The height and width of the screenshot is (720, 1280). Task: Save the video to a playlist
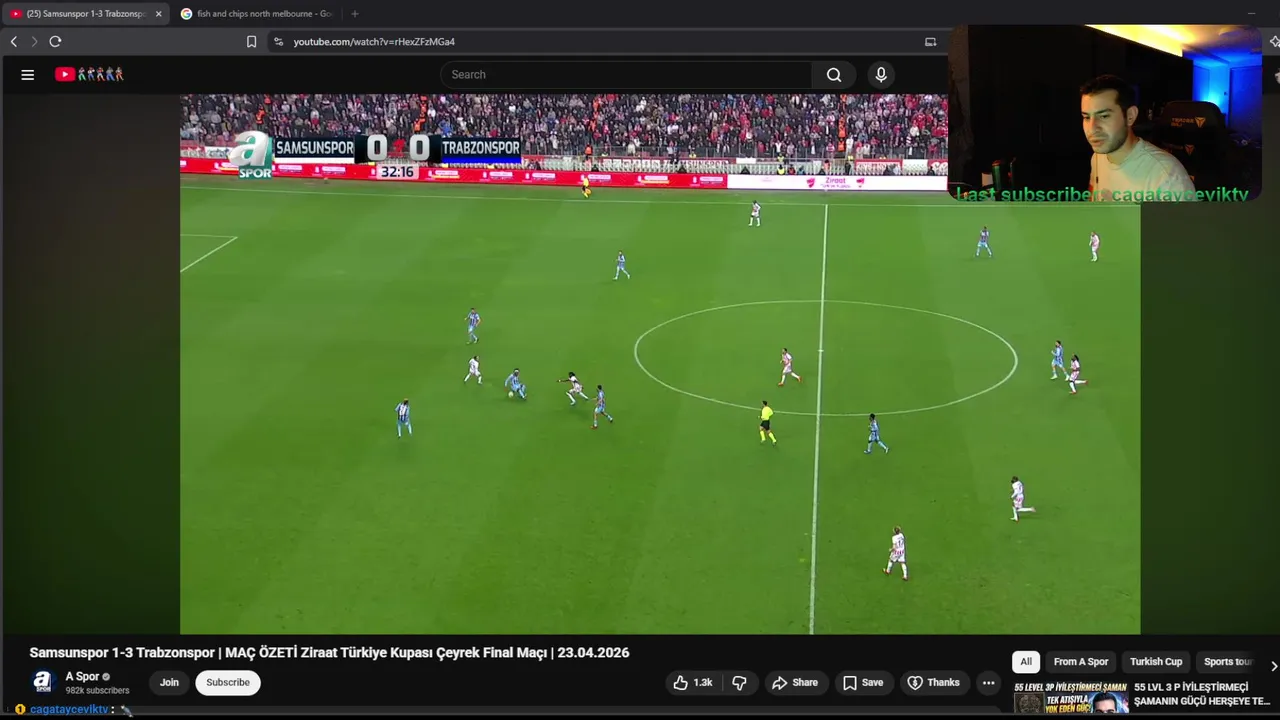[x=862, y=682]
